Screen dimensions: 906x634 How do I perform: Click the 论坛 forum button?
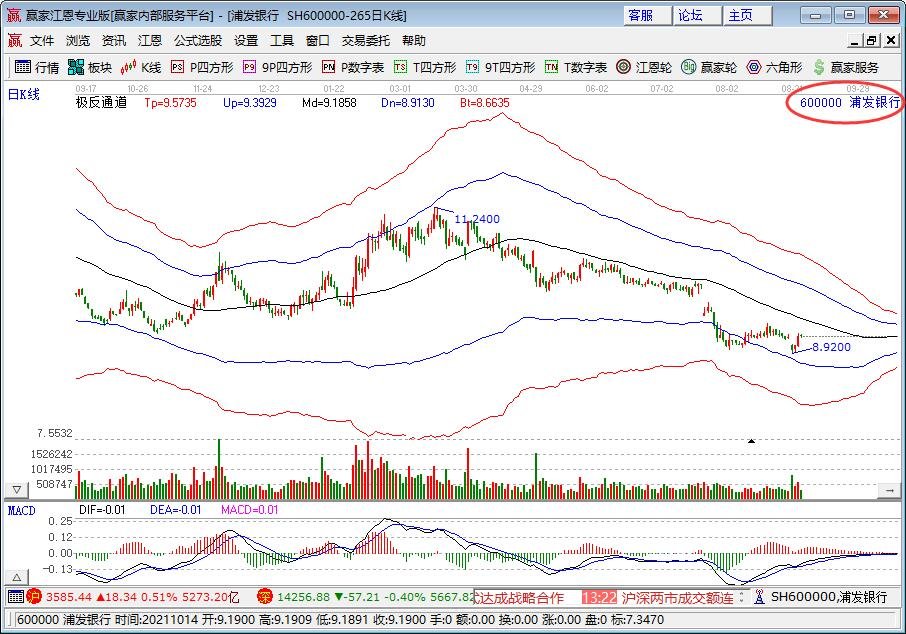(690, 15)
